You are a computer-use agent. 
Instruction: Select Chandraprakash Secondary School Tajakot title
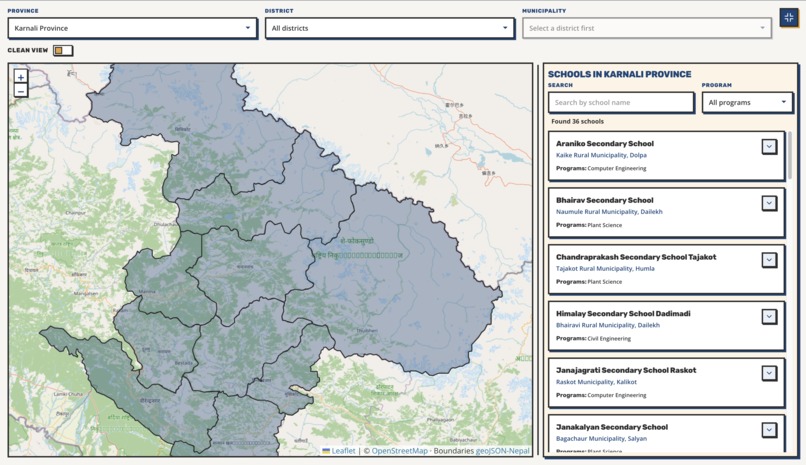(x=636, y=257)
